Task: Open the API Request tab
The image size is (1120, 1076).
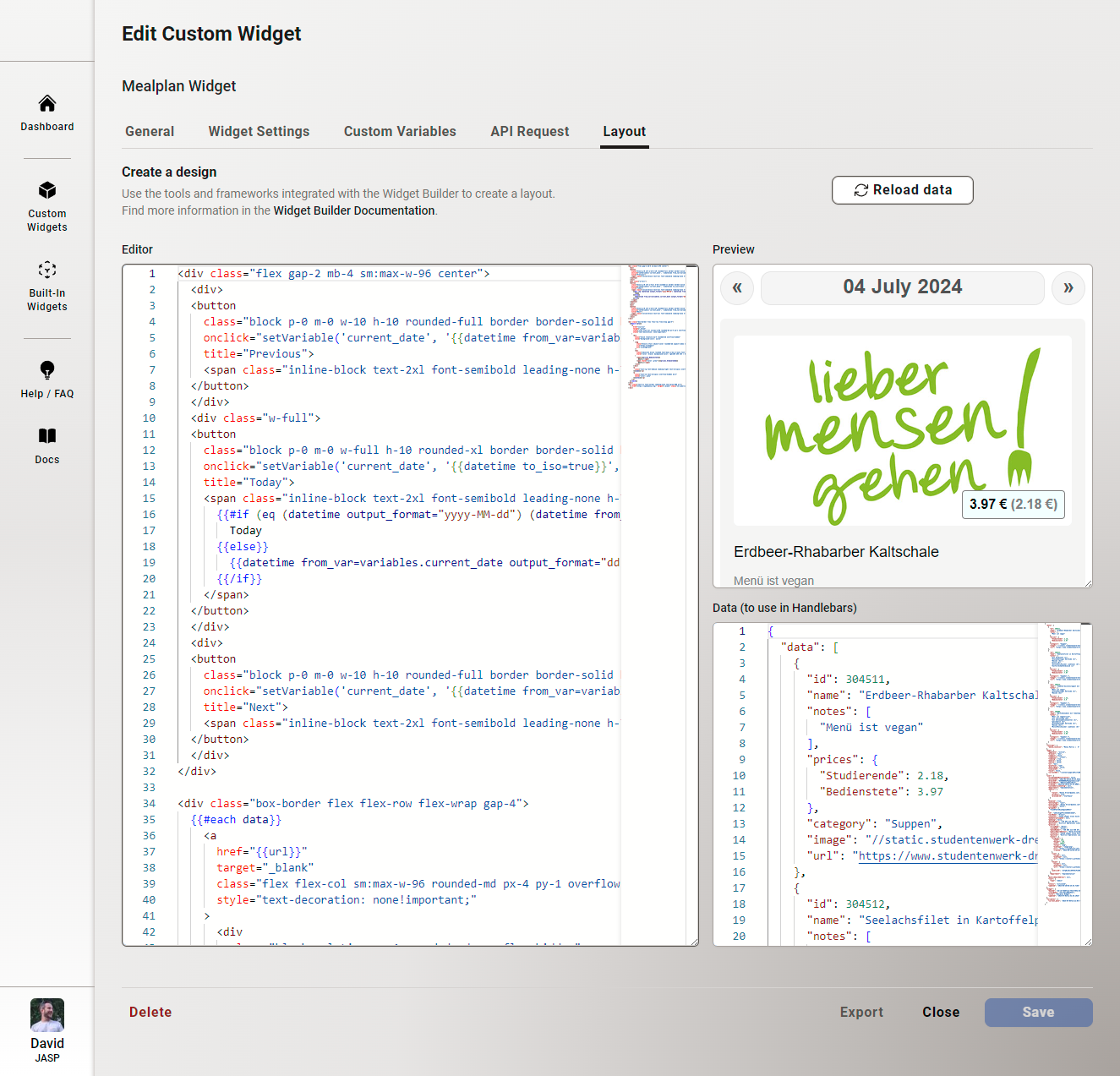Action: pos(529,131)
